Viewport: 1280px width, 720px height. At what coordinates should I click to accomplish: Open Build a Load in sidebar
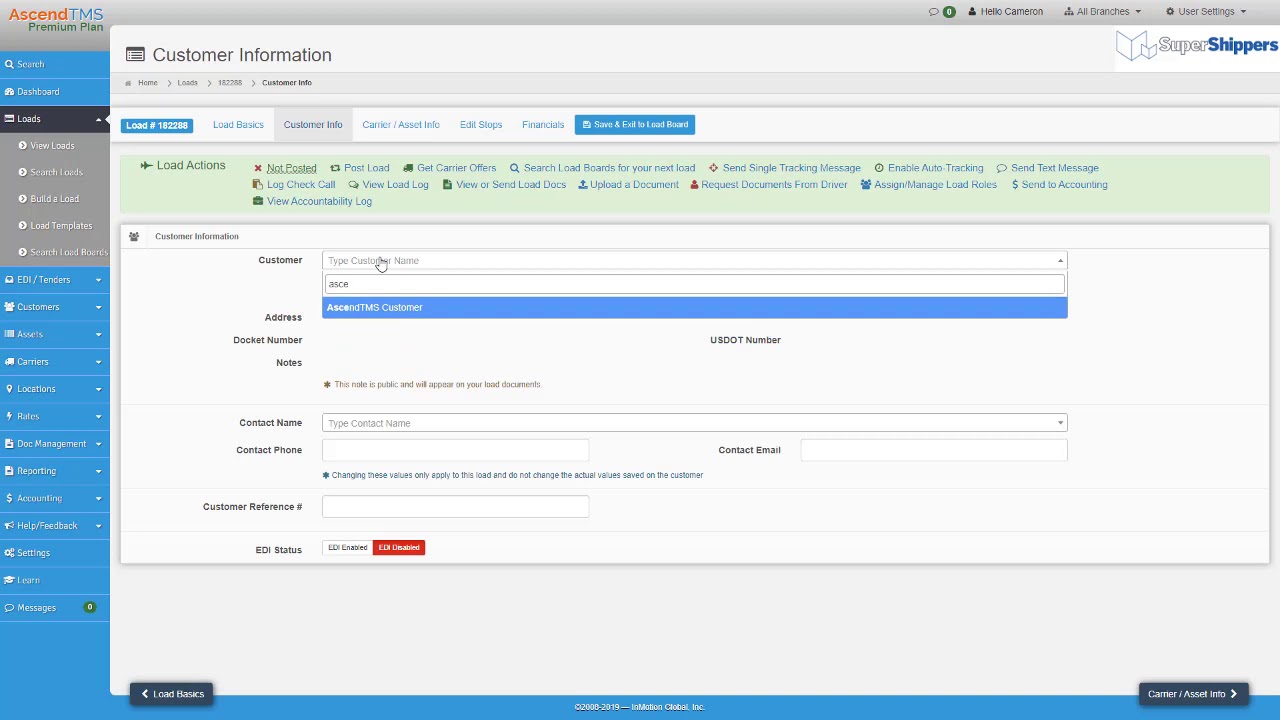(54, 199)
